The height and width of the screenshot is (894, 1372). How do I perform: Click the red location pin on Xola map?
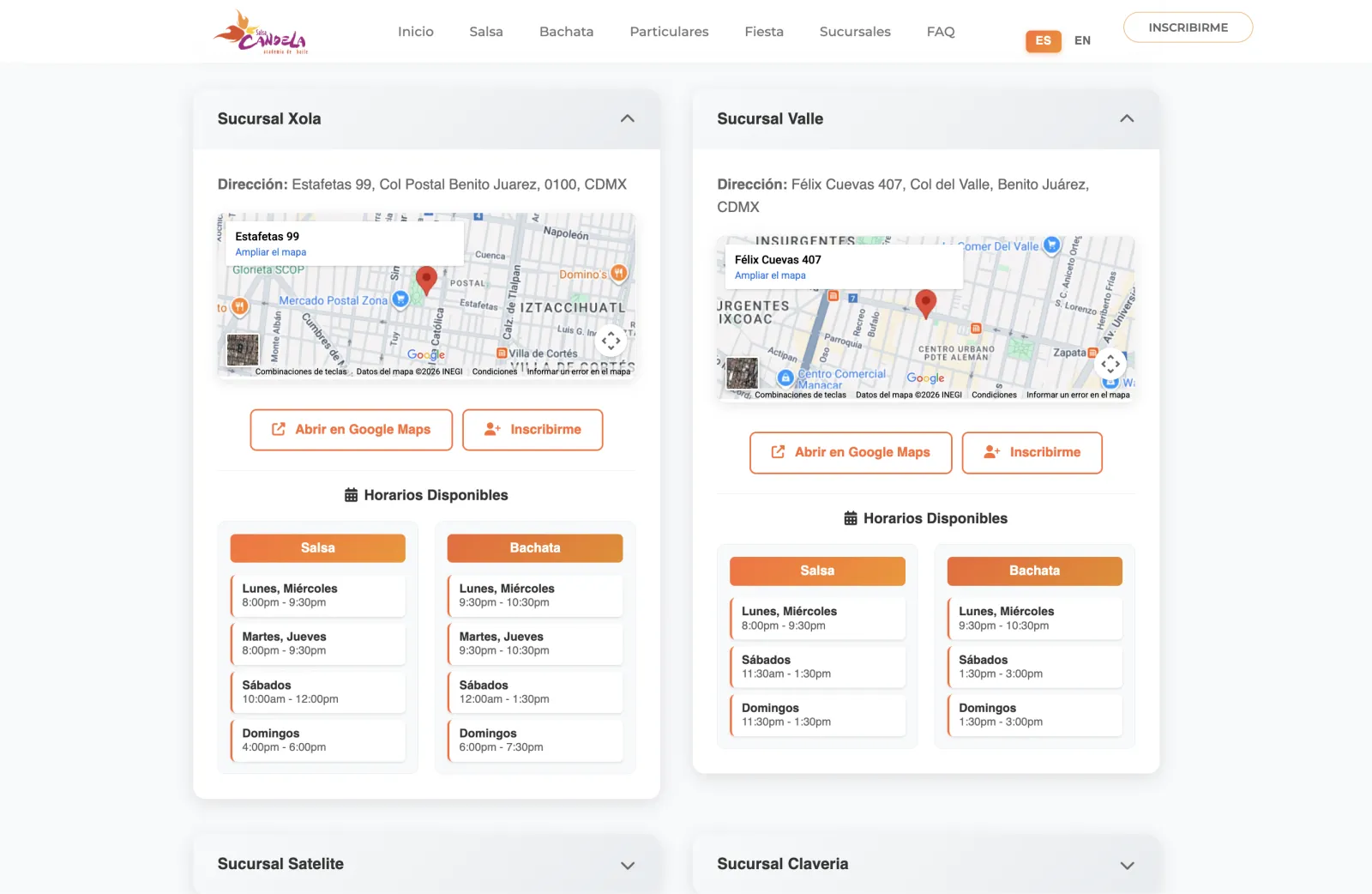point(426,280)
